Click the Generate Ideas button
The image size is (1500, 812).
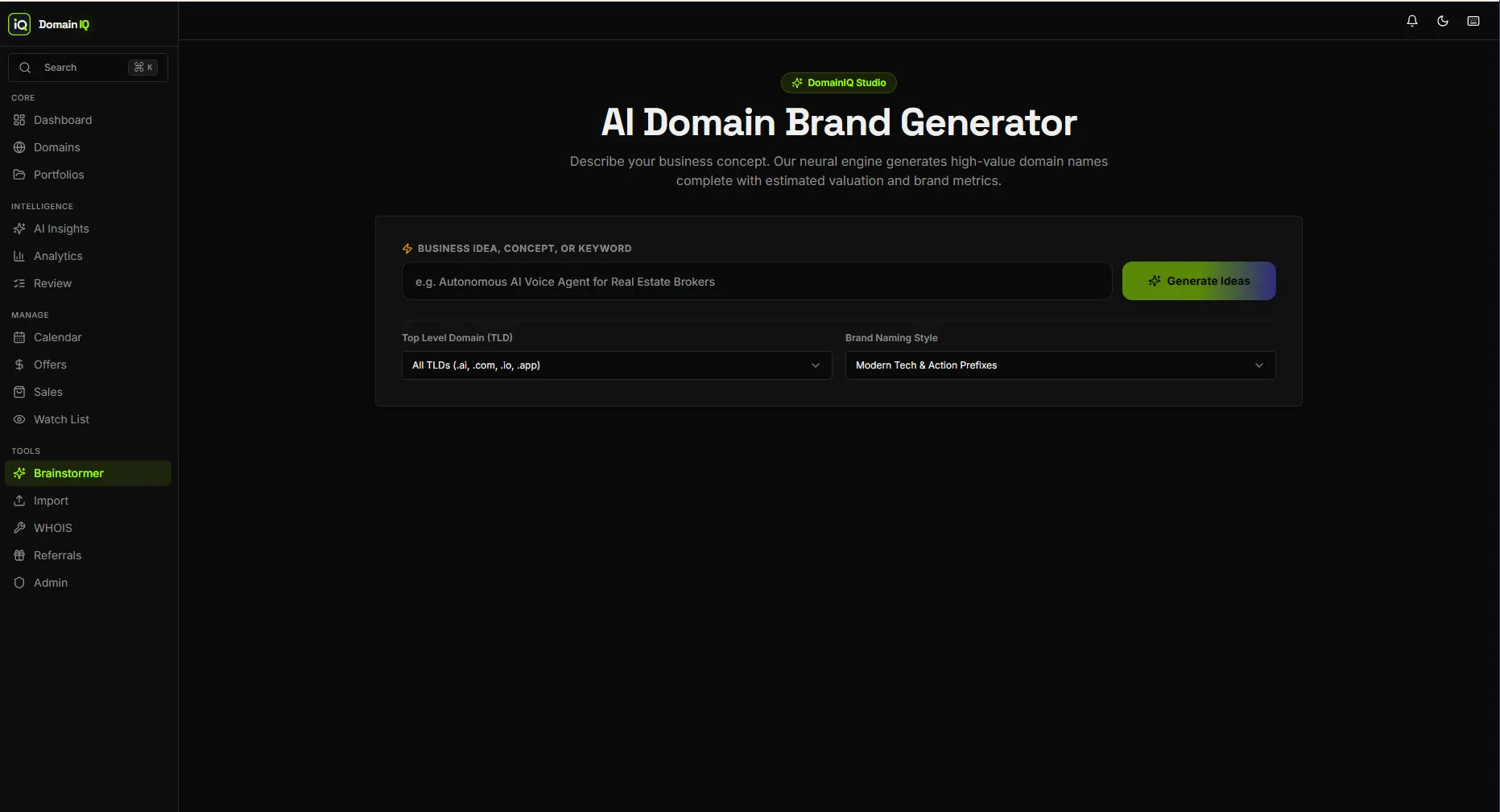coord(1199,281)
